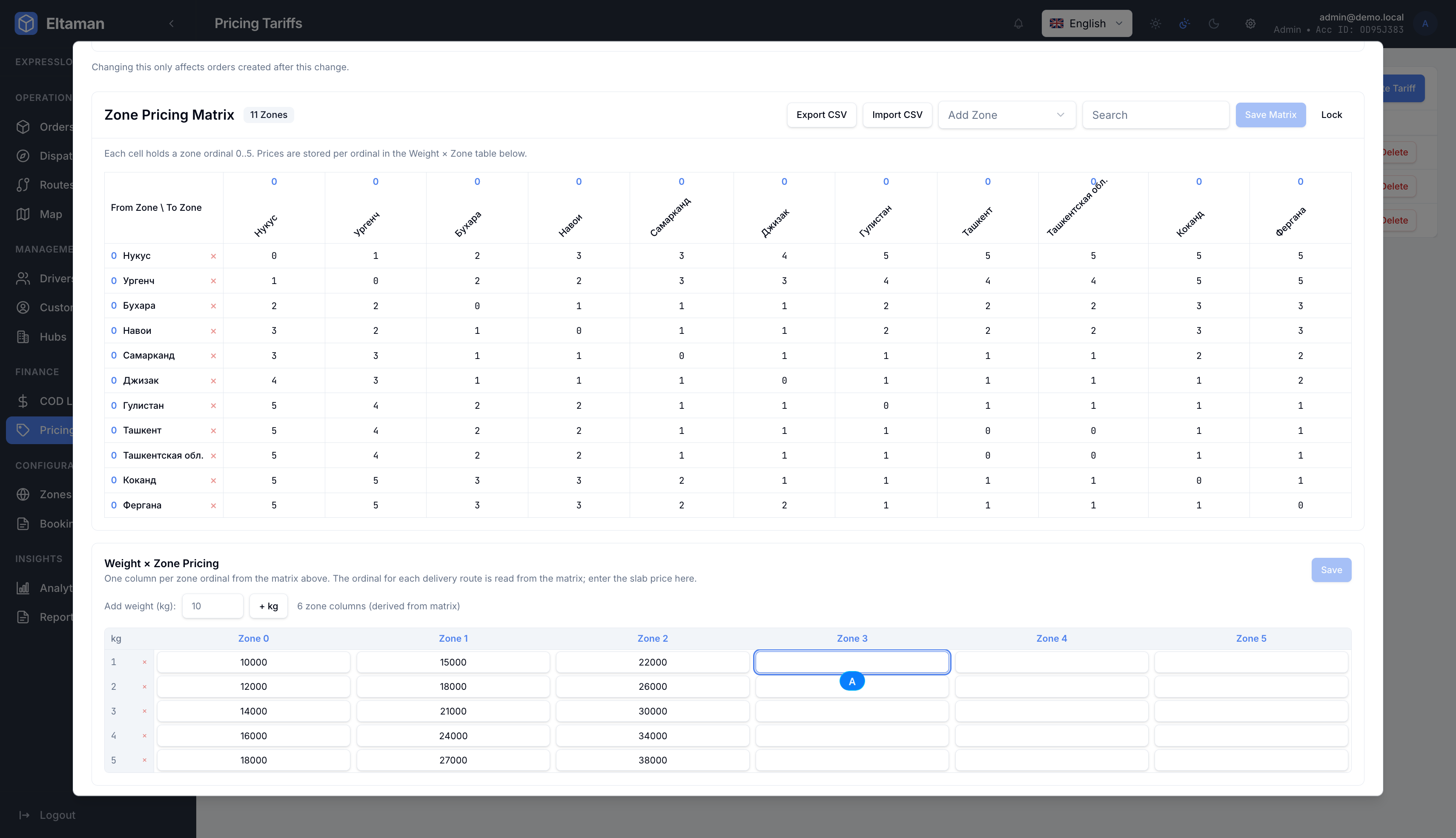Click the Нукус to Джизак matrix cell
Viewport: 1456px width, 838px height.
tap(784, 256)
